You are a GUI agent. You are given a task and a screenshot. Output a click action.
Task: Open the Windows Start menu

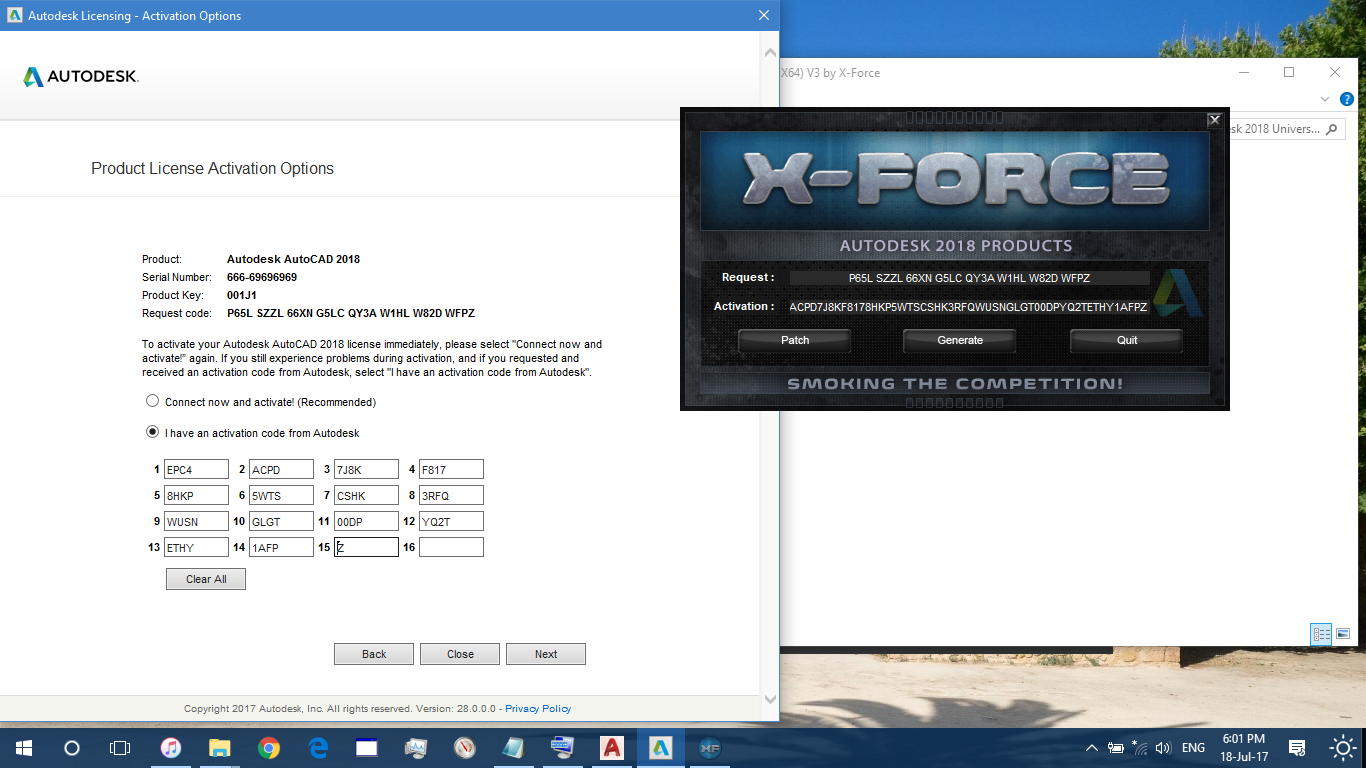23,748
